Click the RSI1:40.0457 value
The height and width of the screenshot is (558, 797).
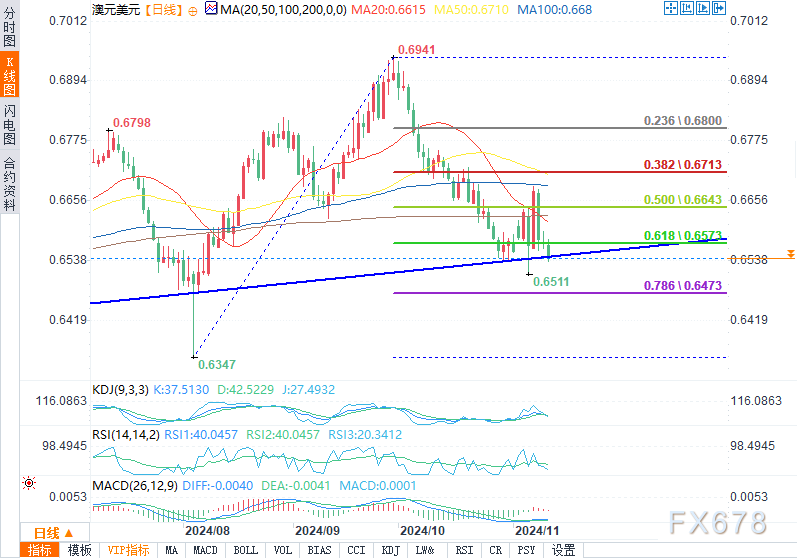201,435
